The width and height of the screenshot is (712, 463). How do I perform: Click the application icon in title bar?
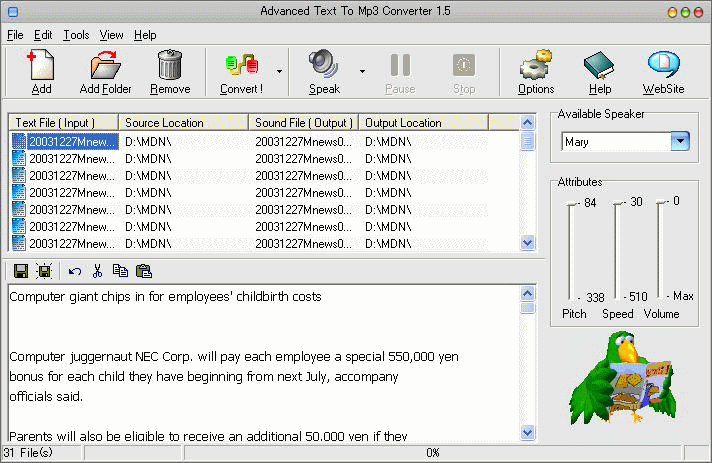click(x=13, y=12)
